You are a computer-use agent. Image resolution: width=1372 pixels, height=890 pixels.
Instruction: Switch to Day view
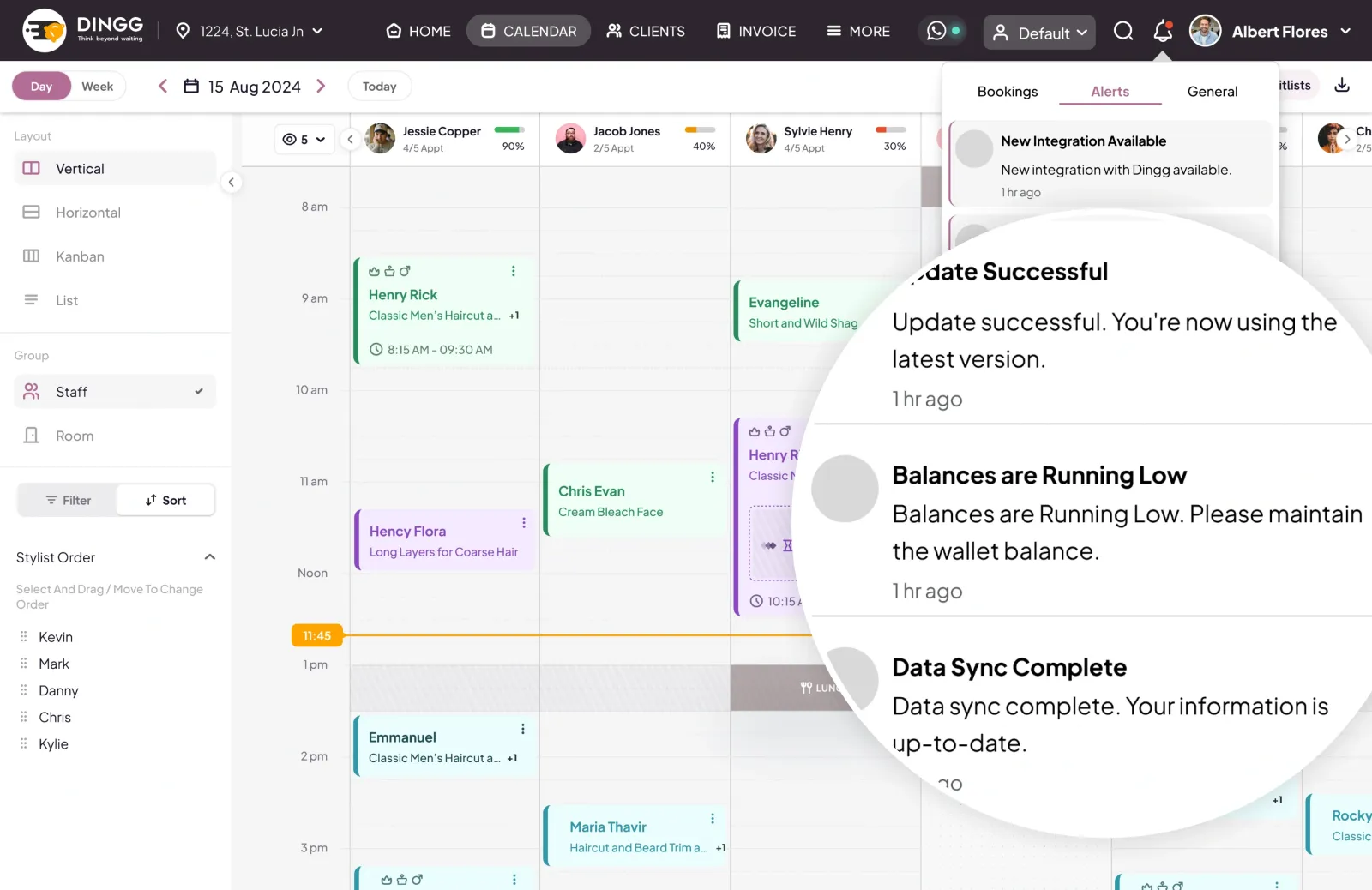41,87
